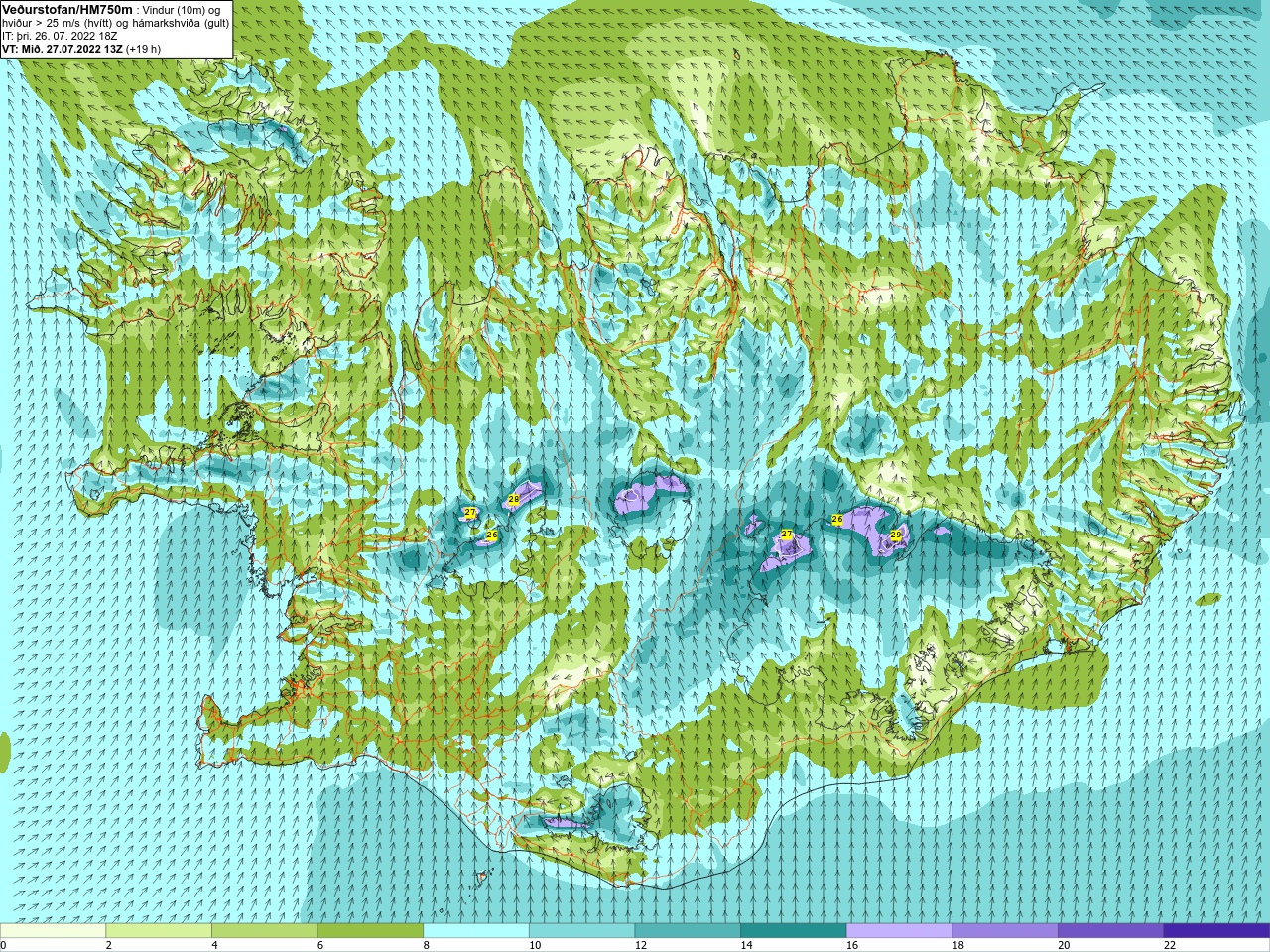
Task: Select the 20–22 m/s violet swatch
Action: click(1111, 931)
